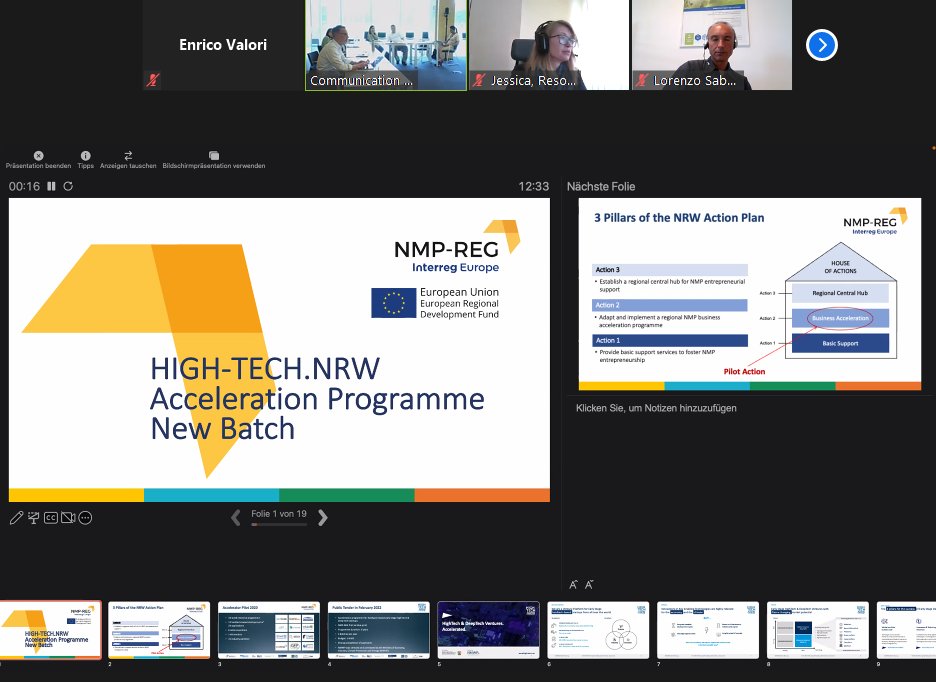The height and width of the screenshot is (682, 936).
Task: Select Jessica participant video tile
Action: coord(549,45)
